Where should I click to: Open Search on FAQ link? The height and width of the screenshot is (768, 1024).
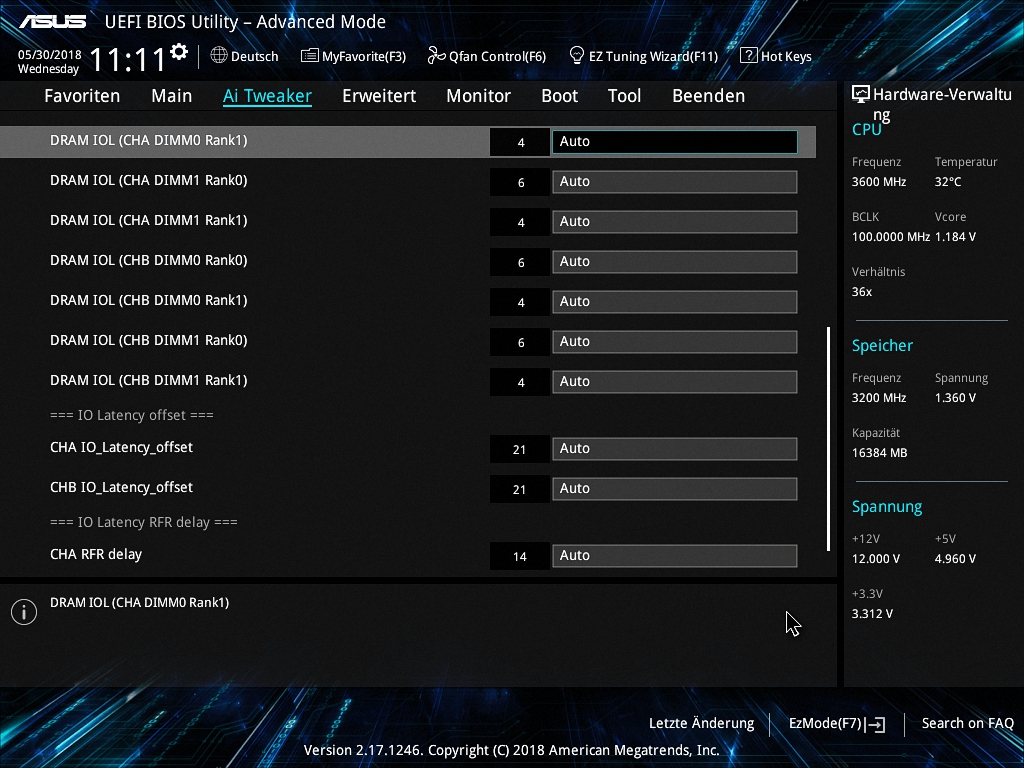[x=967, y=724]
